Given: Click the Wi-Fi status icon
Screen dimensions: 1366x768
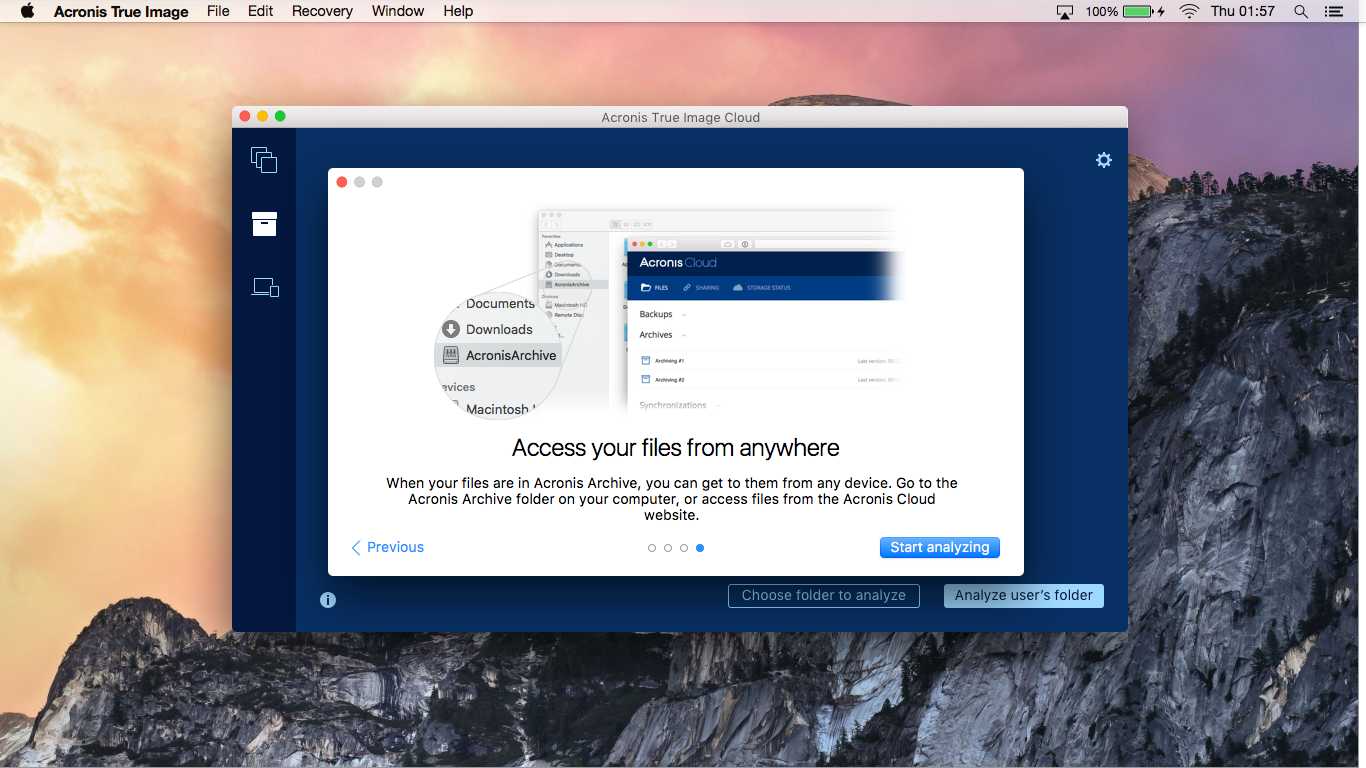Looking at the screenshot, I should coord(1189,11).
